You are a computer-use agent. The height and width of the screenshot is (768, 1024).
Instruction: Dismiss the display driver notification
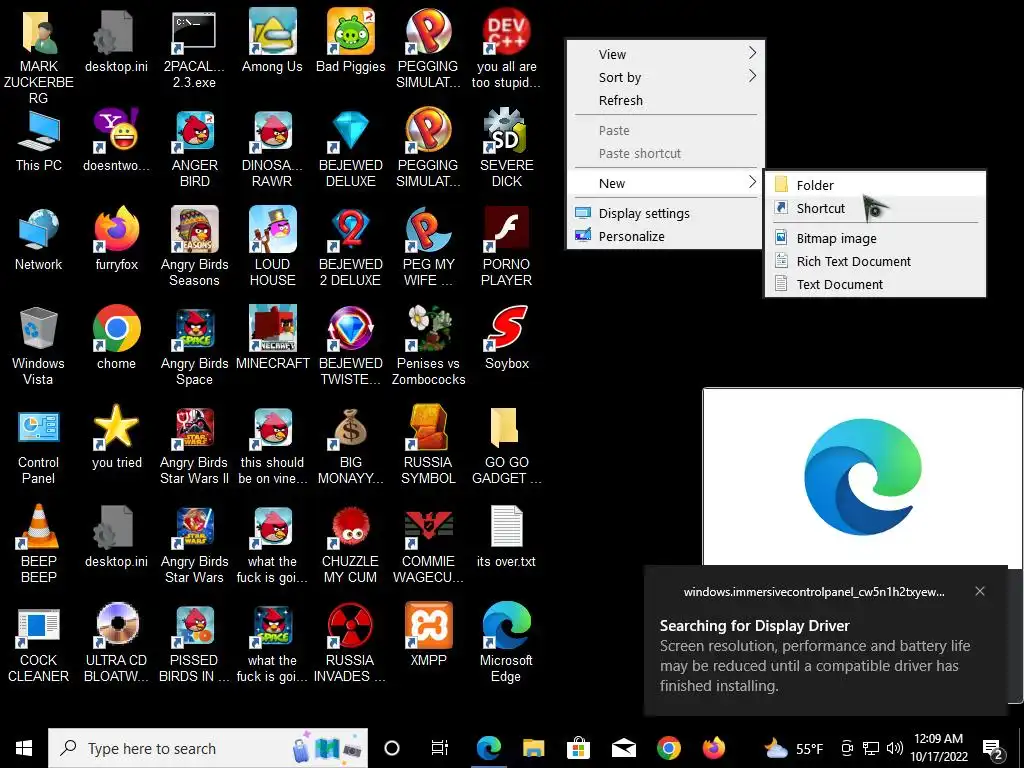(x=980, y=591)
